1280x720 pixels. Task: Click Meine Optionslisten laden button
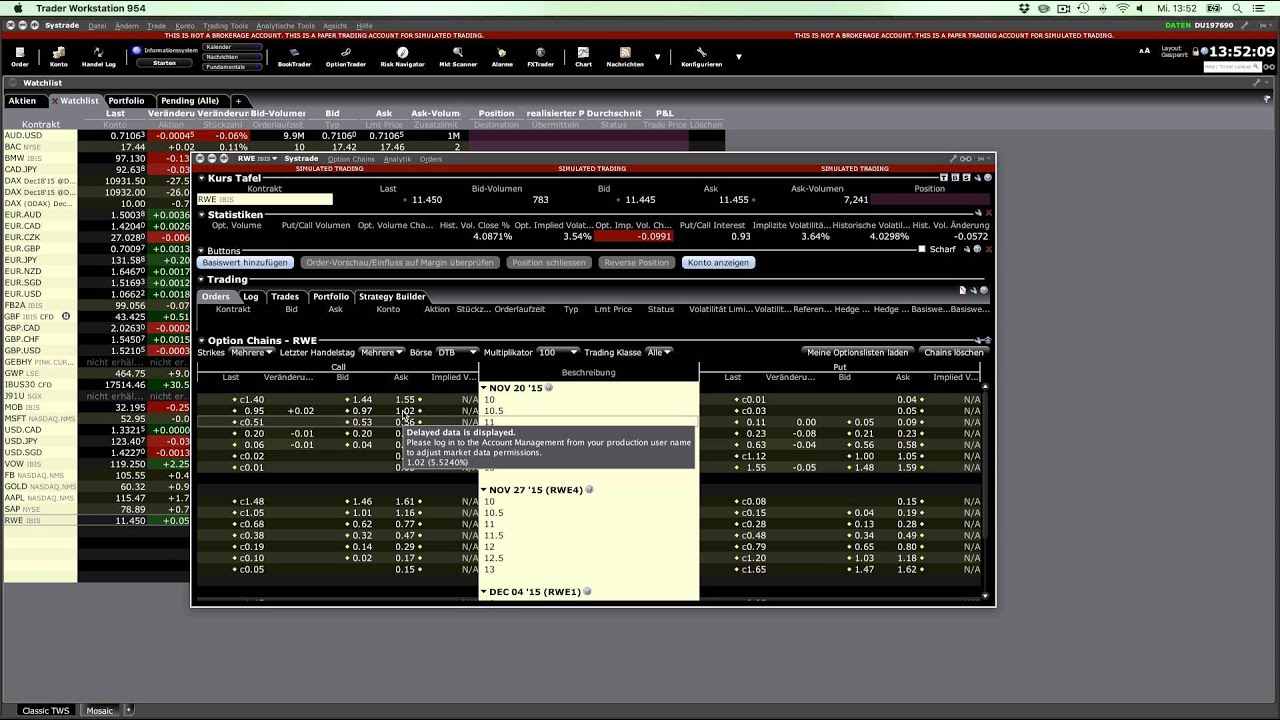coord(858,352)
